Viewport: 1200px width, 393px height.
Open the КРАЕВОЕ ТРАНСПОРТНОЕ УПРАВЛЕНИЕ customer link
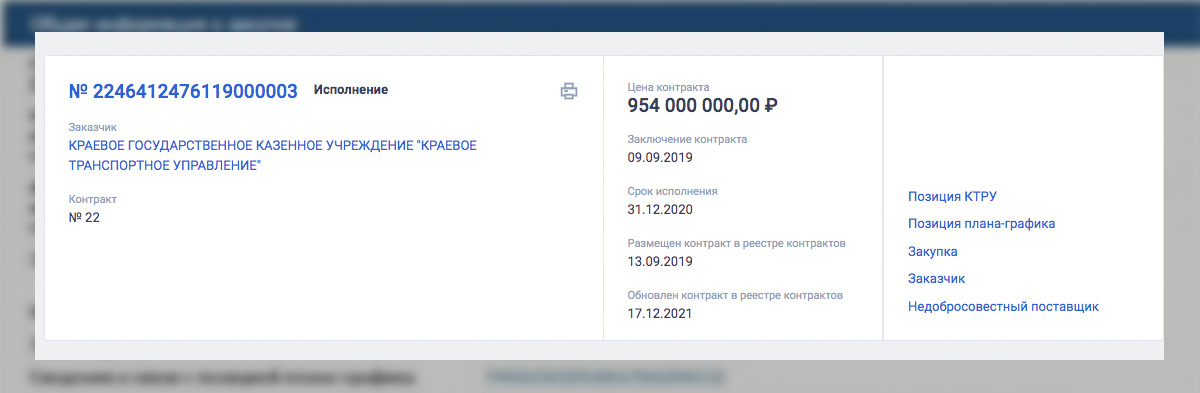(272, 155)
